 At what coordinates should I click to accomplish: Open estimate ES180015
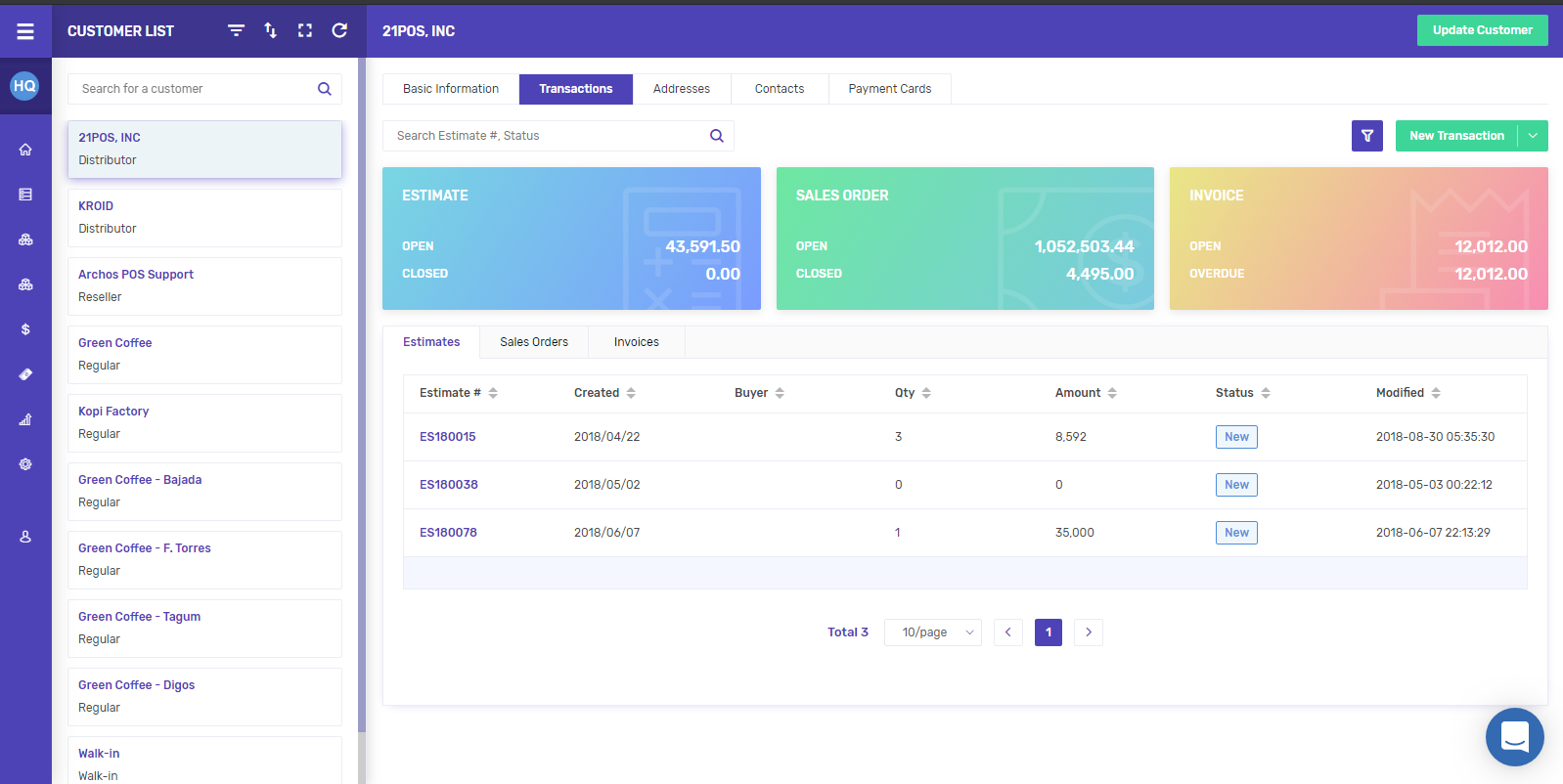[x=448, y=437]
